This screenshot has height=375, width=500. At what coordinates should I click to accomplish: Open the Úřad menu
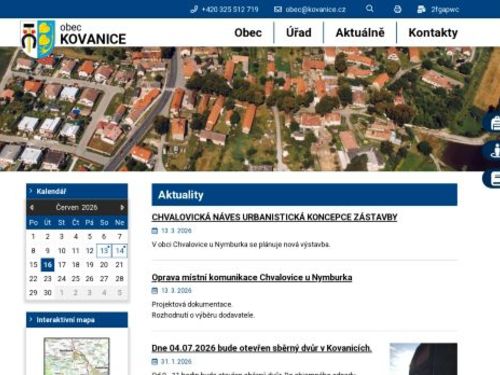point(299,33)
